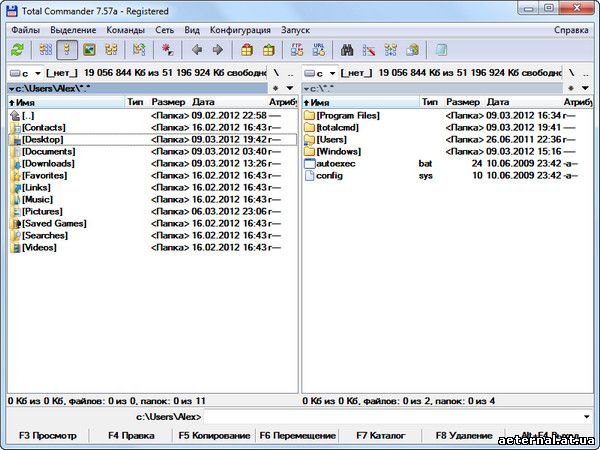The image size is (600, 450).
Task: Open left panel directory history arrow
Action: (290, 88)
